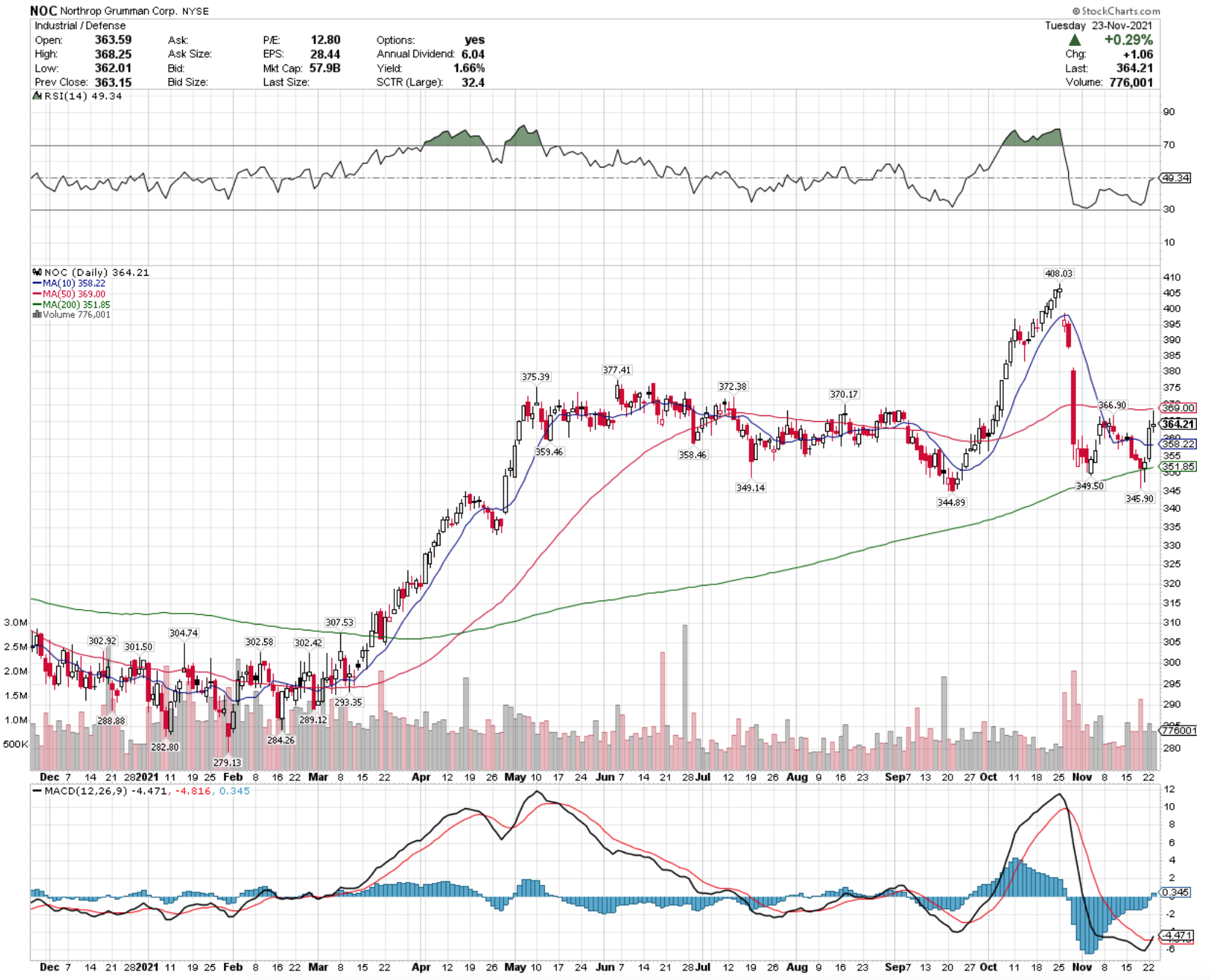
Task: Click the 349.14 low price label
Action: [x=751, y=488]
